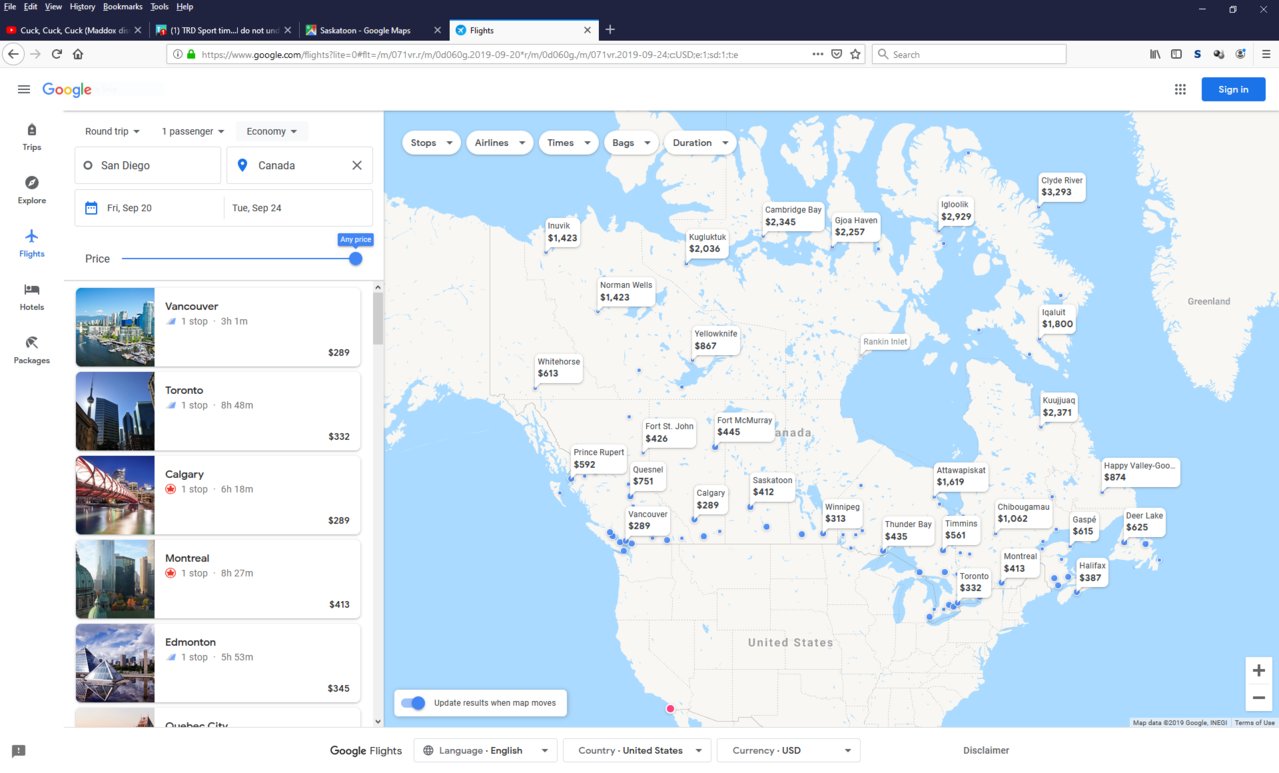Screen dimensions: 1279x773
Task: Click the browser back arrow
Action: coord(13,54)
